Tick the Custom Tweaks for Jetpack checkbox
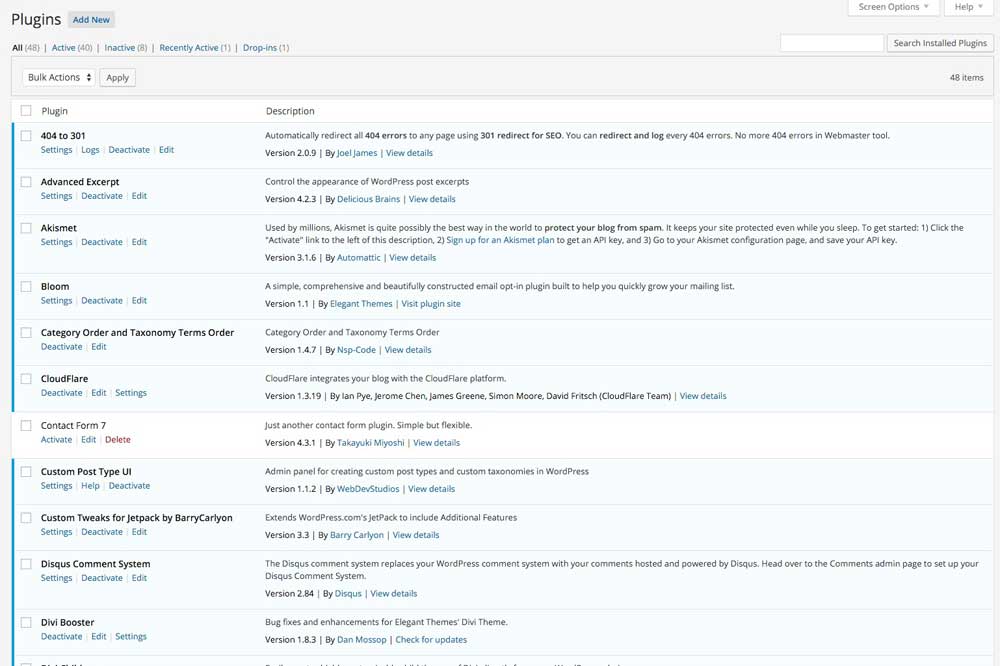1000x666 pixels. click(26, 517)
